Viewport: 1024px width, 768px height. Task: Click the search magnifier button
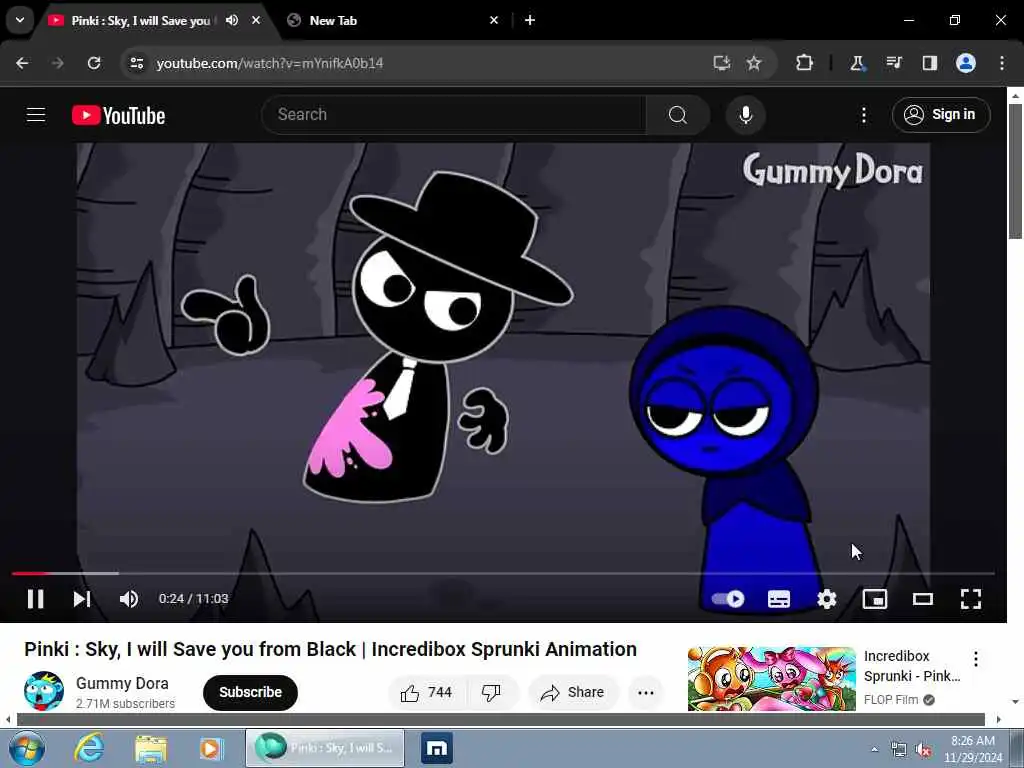tap(678, 115)
